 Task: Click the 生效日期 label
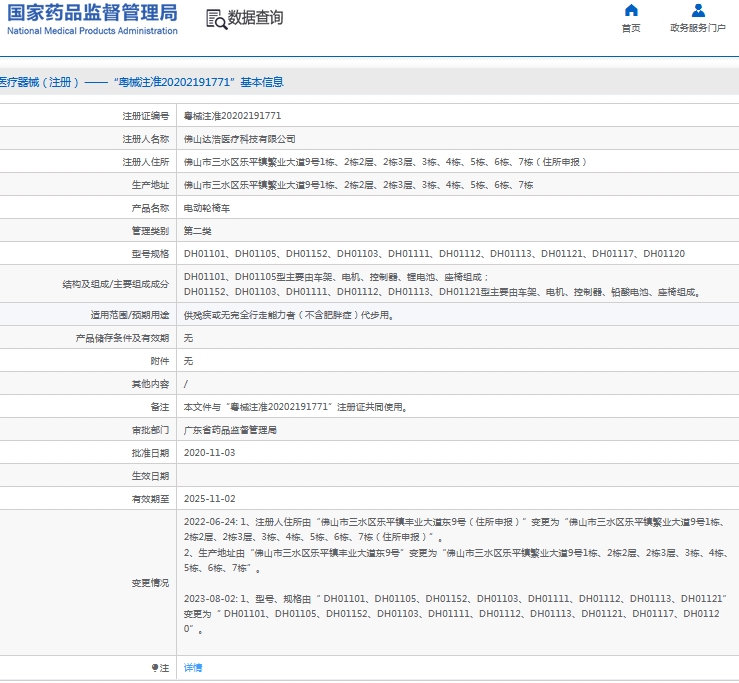(x=150, y=476)
